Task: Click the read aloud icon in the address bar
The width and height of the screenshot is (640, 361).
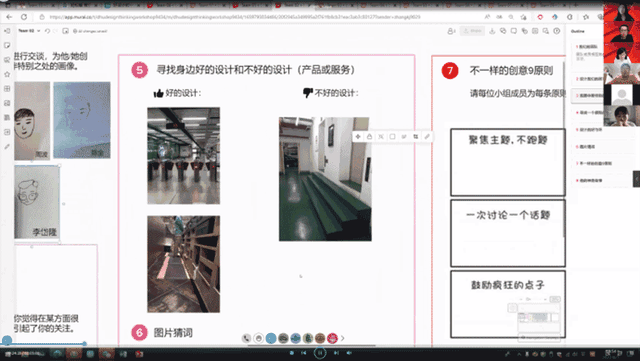Action: pyautogui.click(x=487, y=17)
